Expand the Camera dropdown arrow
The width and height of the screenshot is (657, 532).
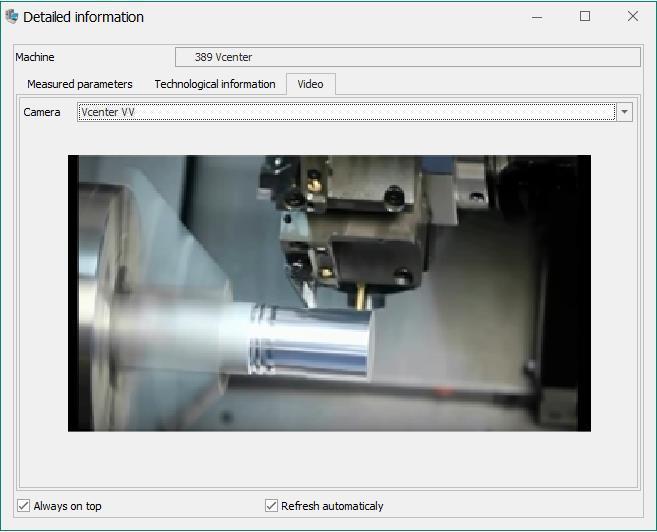624,112
